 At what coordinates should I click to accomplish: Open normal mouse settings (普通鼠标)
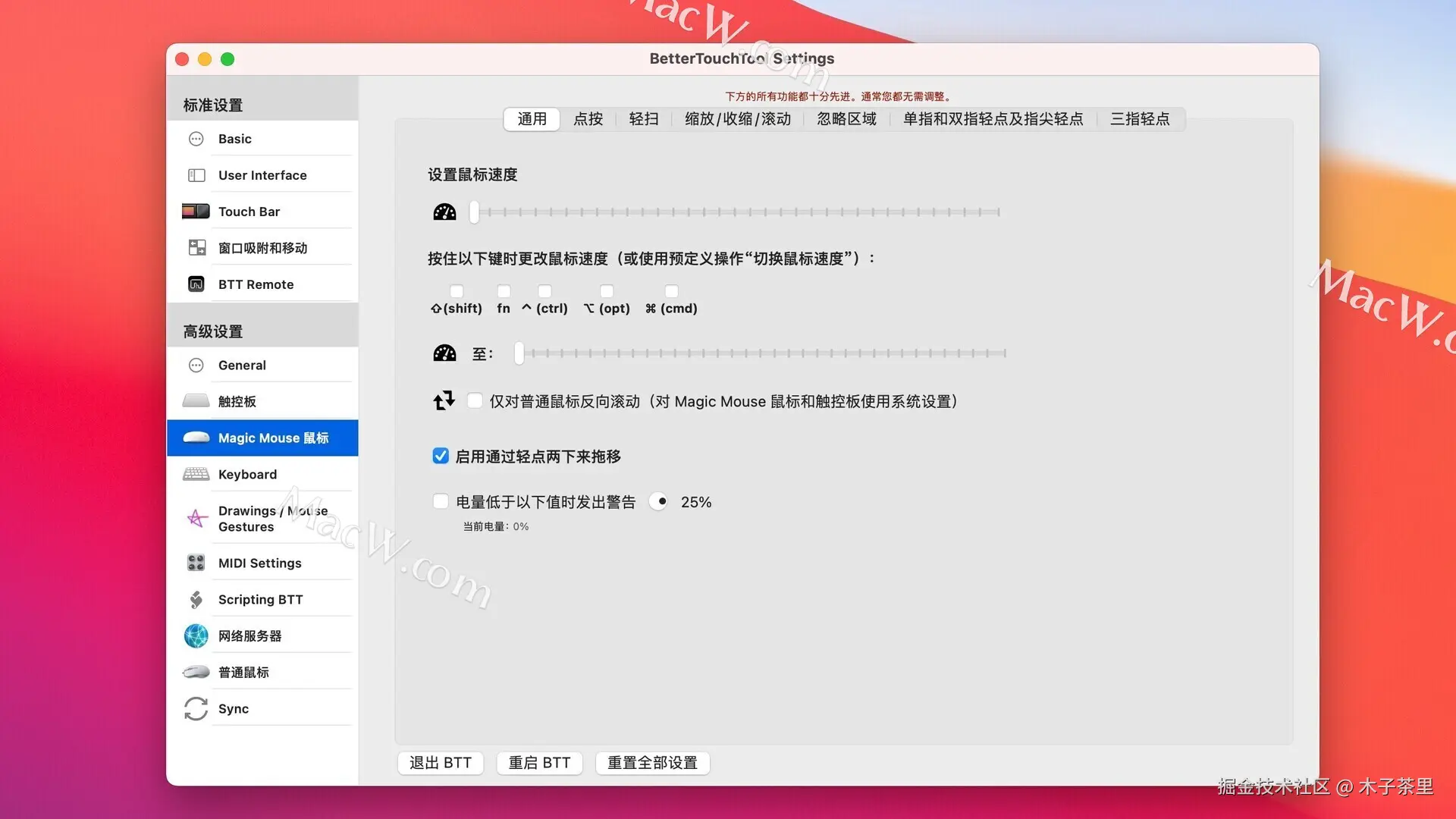tap(243, 672)
